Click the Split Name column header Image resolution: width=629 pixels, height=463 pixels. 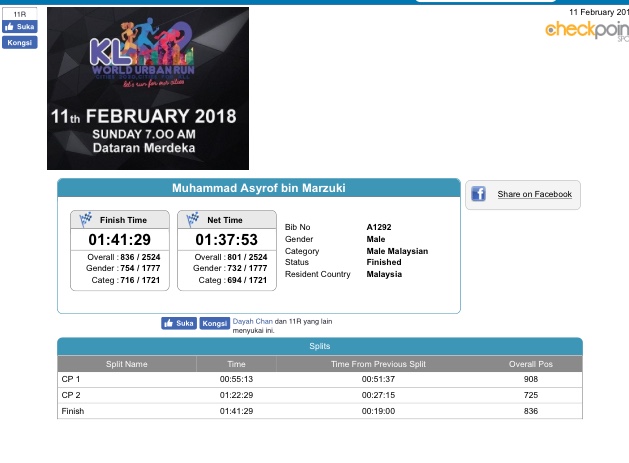point(127,364)
